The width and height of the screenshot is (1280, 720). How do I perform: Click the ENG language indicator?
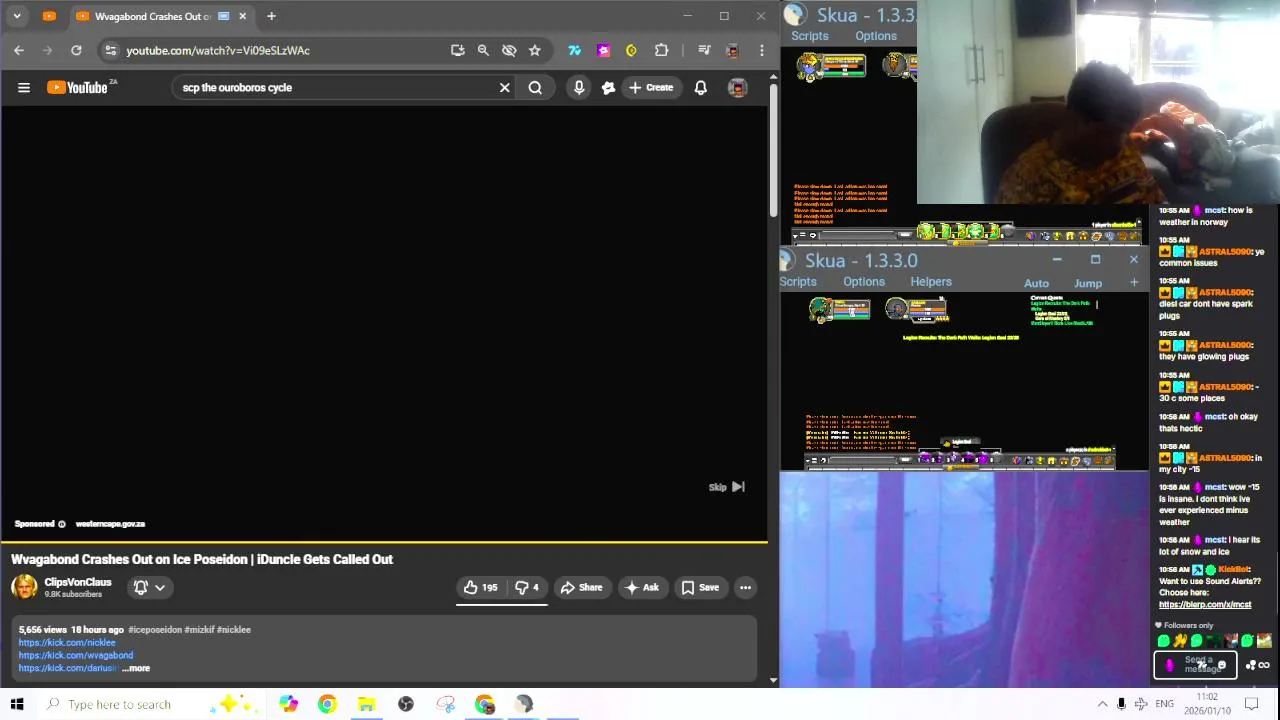pos(1164,704)
